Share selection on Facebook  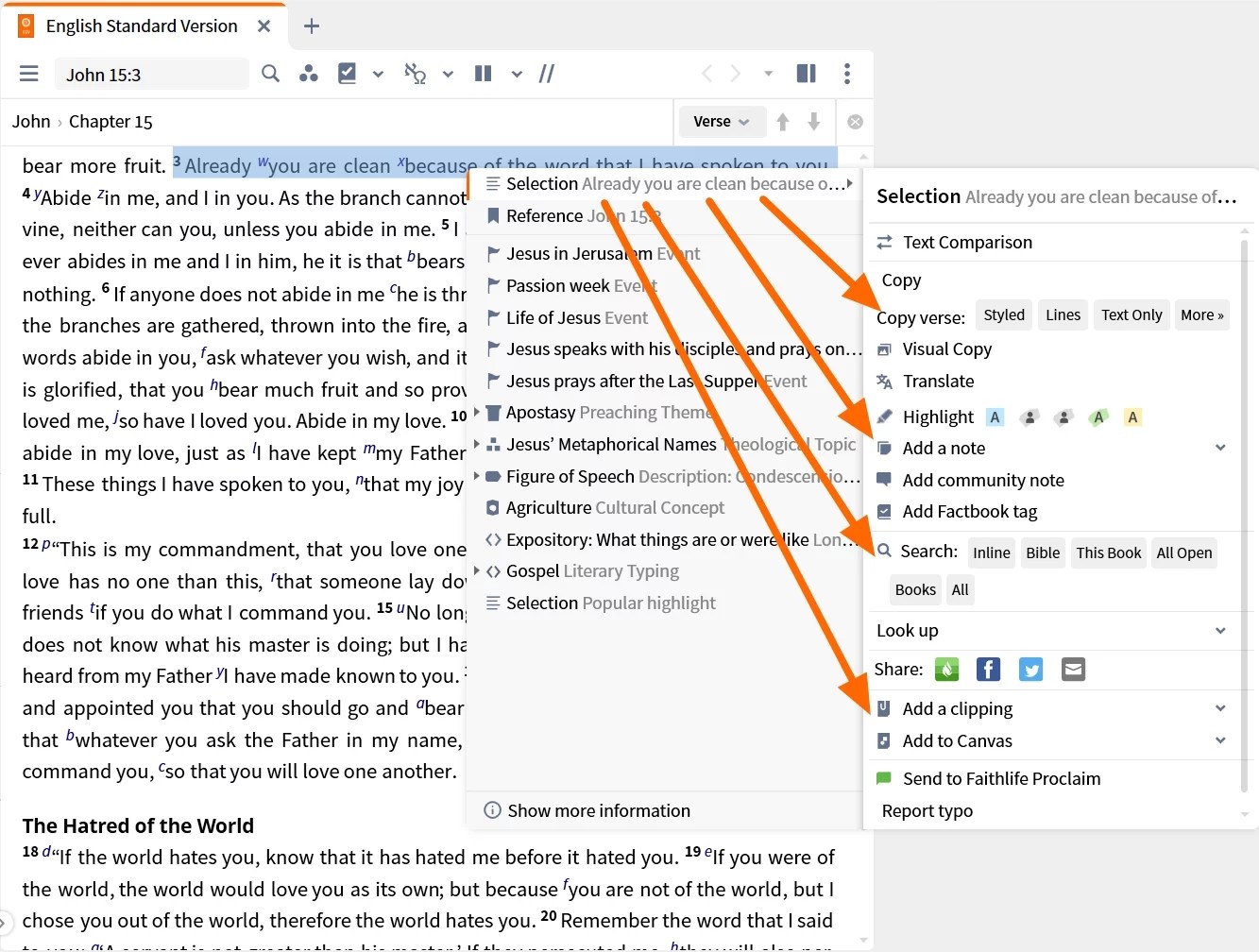(988, 670)
